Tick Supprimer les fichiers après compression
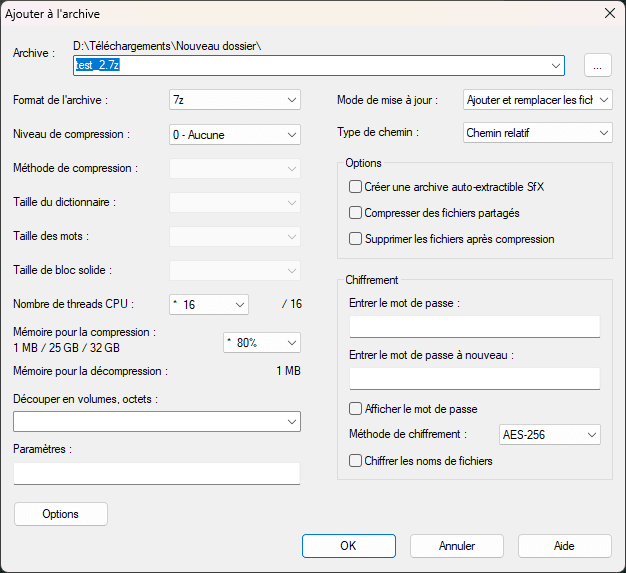Viewport: 626px width, 573px height. point(355,239)
